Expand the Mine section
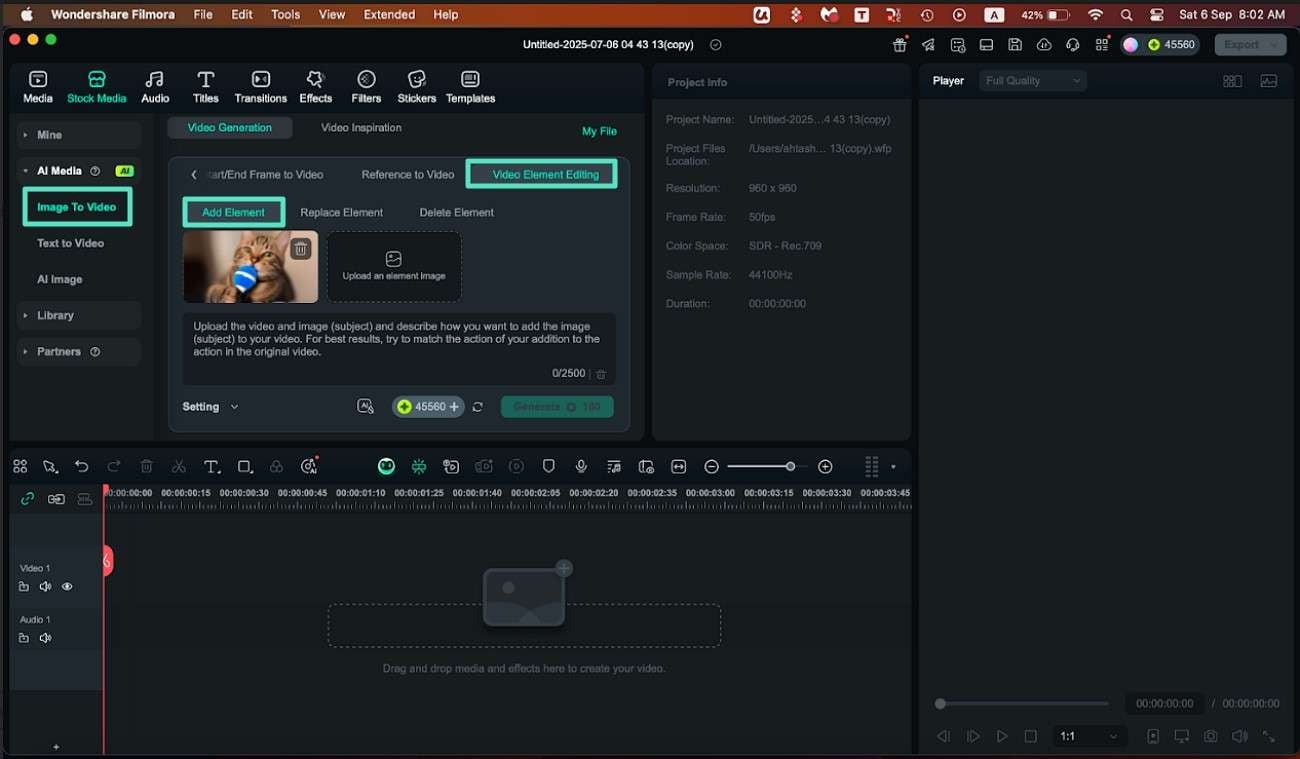 [80, 135]
